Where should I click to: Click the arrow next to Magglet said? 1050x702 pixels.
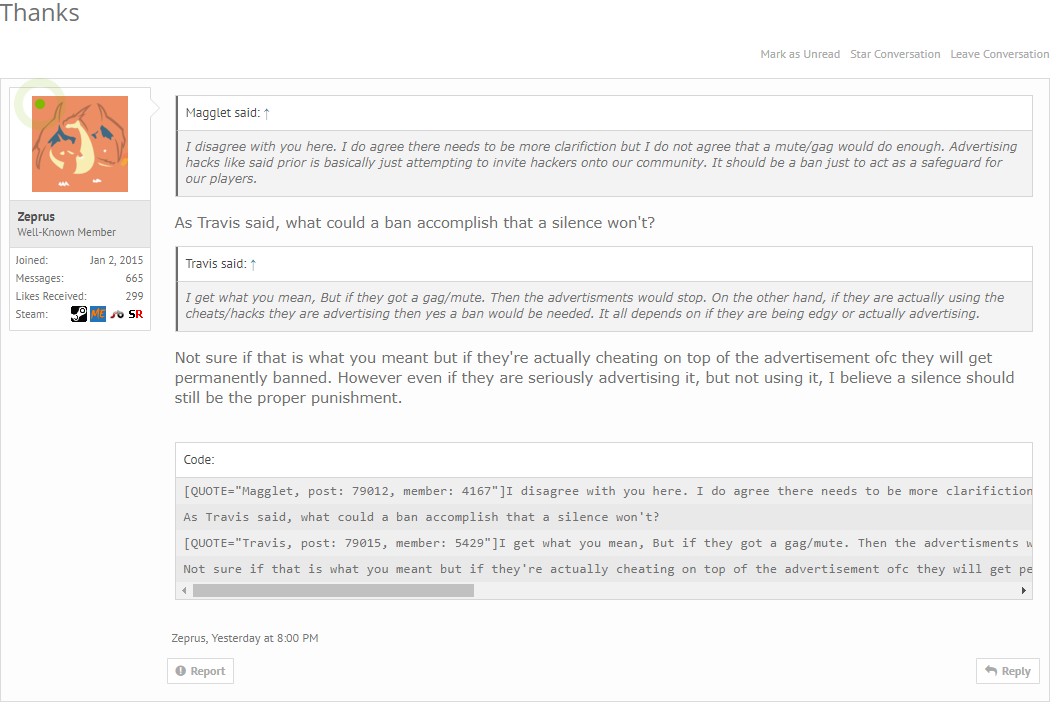pyautogui.click(x=267, y=113)
